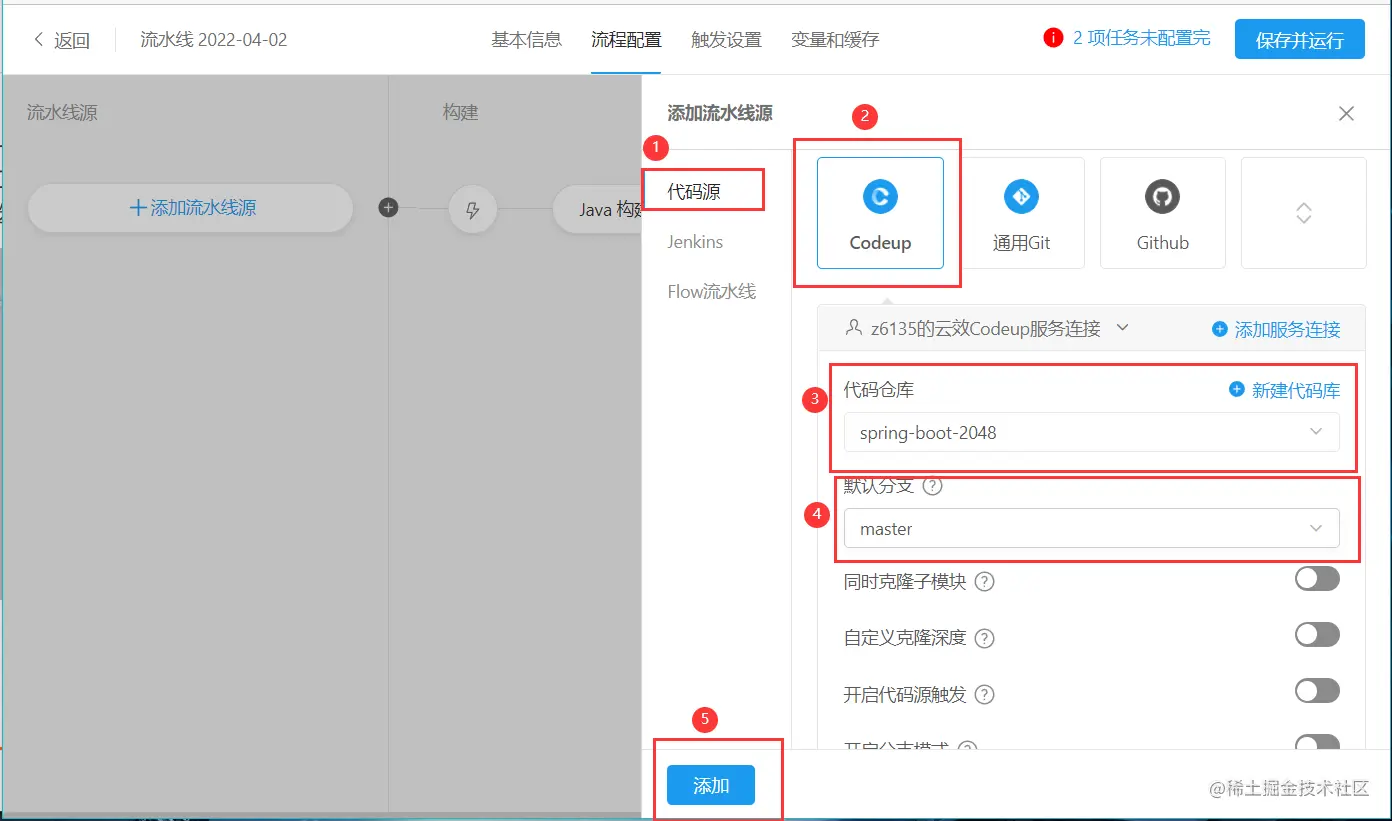Toggle the partially hidden bottom switch

pos(1317,743)
